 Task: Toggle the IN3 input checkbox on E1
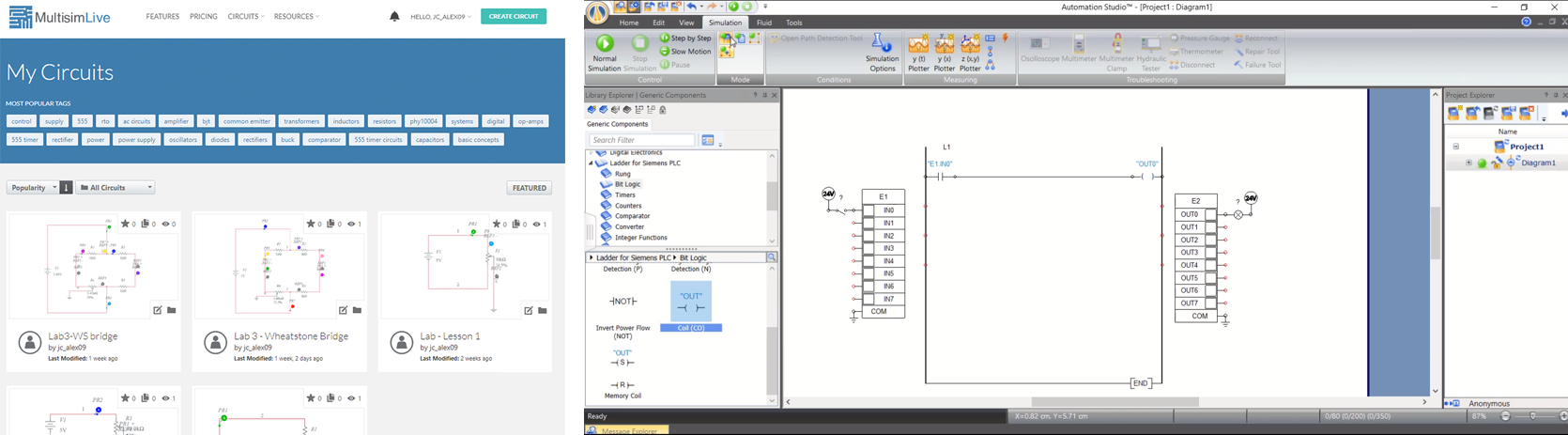click(x=869, y=249)
